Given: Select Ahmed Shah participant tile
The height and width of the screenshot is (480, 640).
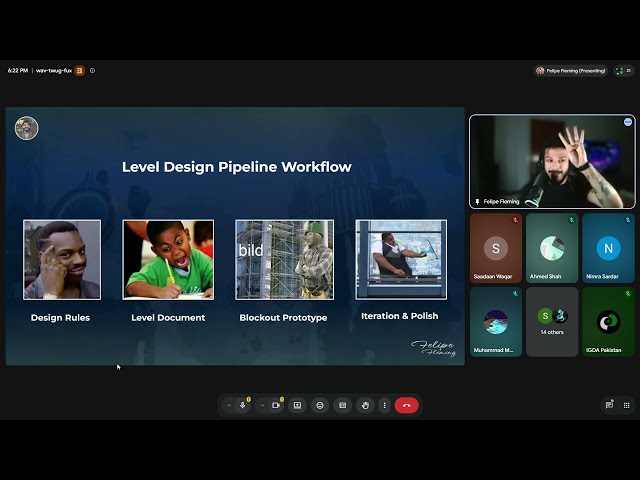Looking at the screenshot, I should click(552, 248).
